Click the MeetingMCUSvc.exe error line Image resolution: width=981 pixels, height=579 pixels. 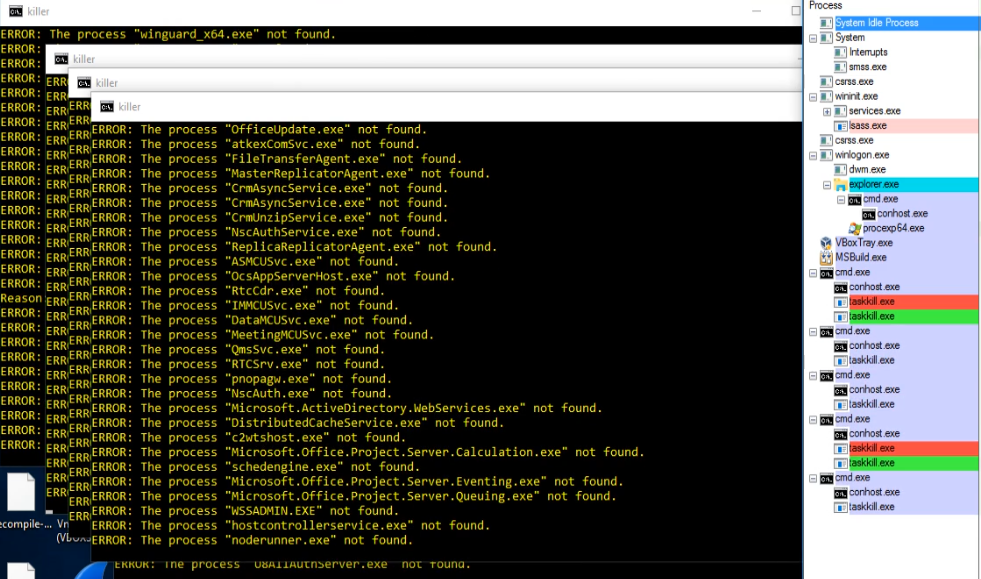click(x=262, y=335)
